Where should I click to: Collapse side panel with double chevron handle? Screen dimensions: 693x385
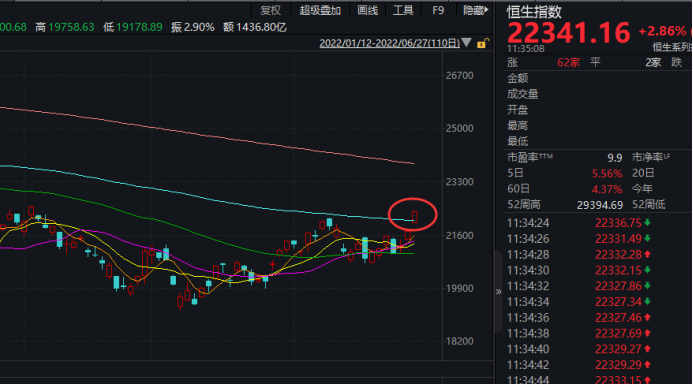tap(499, 292)
